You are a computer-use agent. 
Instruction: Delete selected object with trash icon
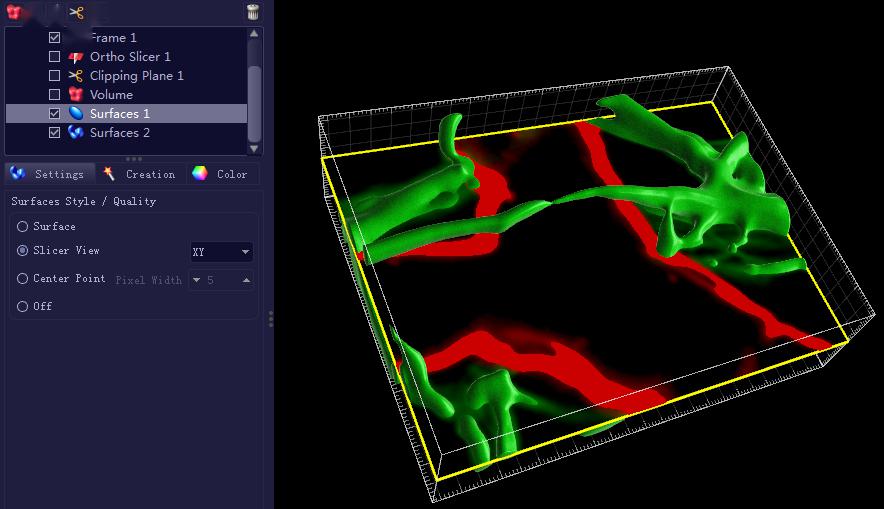(x=253, y=12)
